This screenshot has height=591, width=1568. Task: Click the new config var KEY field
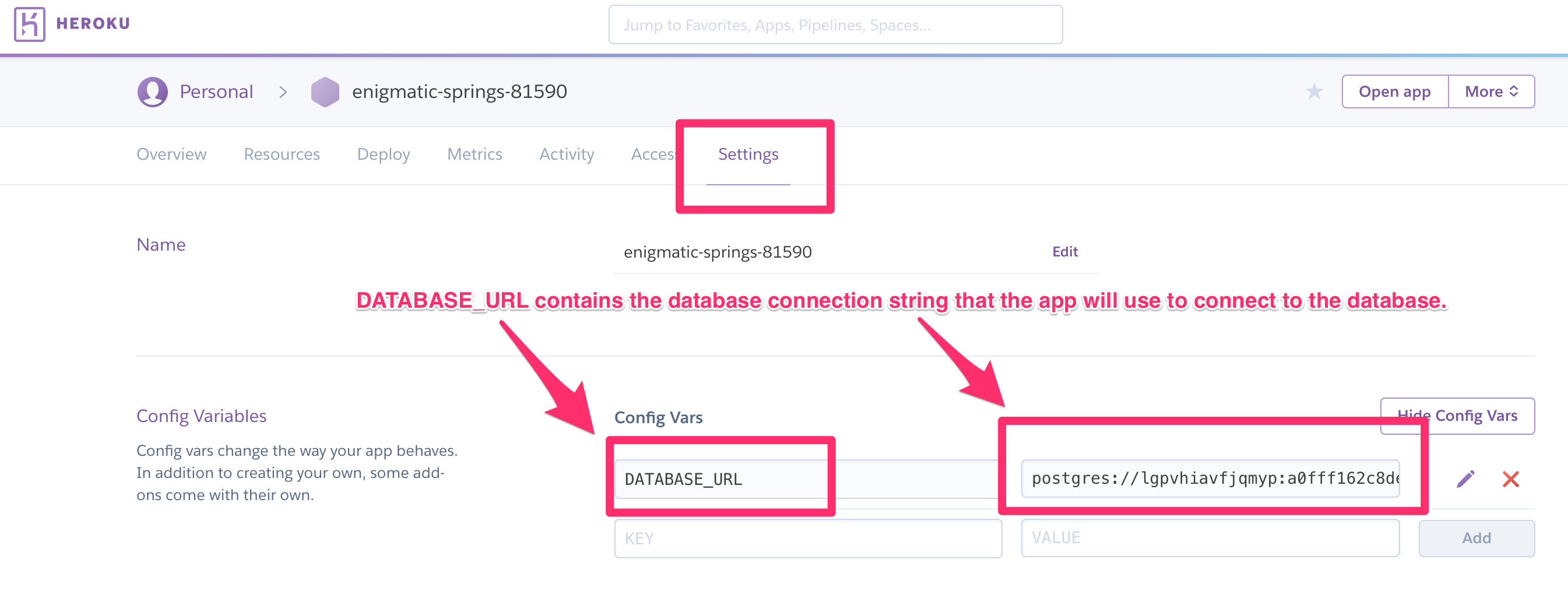tap(808, 539)
